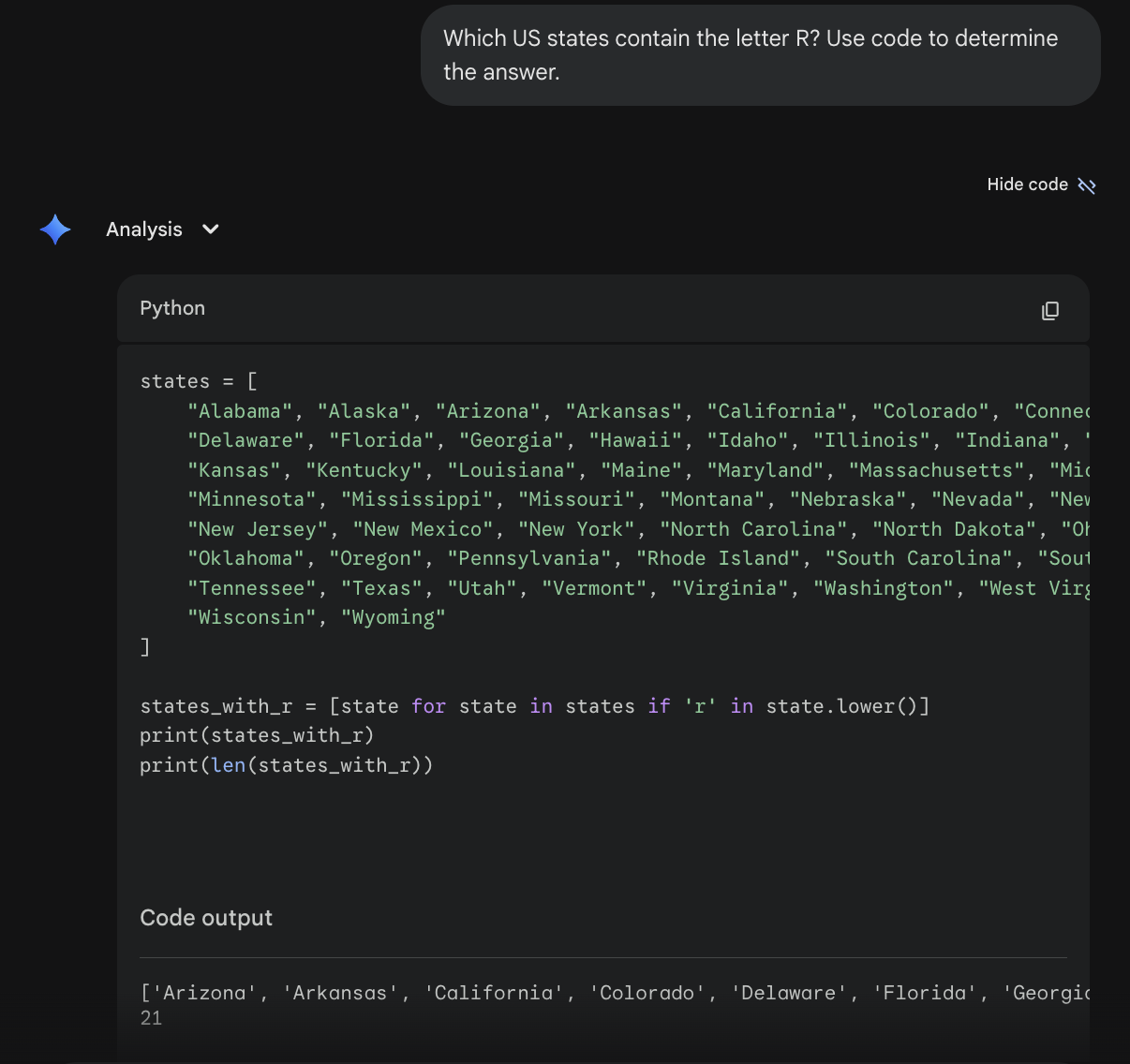Collapse the Analysis section using its chevron
This screenshot has height=1064, width=1130.
tap(211, 229)
